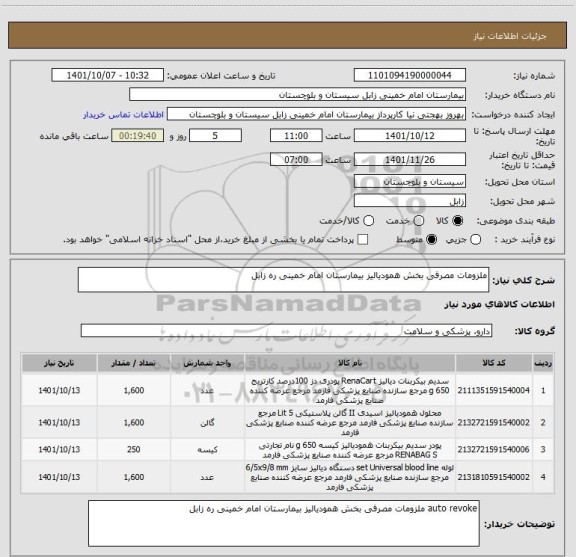Click the delivery province field سیستان و بلوچستان
Screen dimensions: 576x557
tap(410, 181)
